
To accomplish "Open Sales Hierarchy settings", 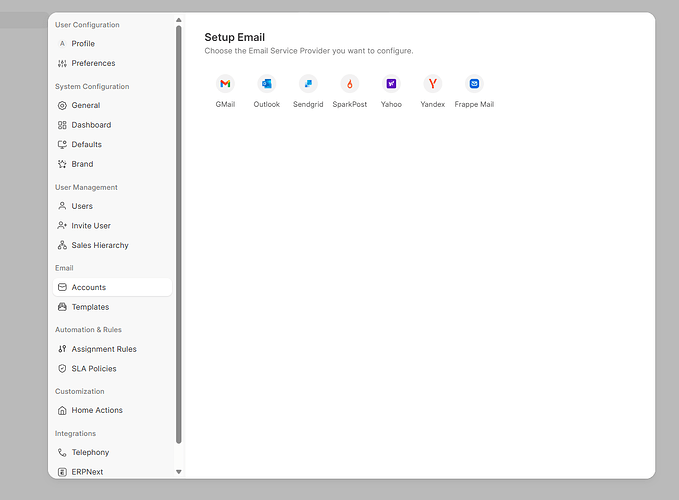I will point(113,245).
